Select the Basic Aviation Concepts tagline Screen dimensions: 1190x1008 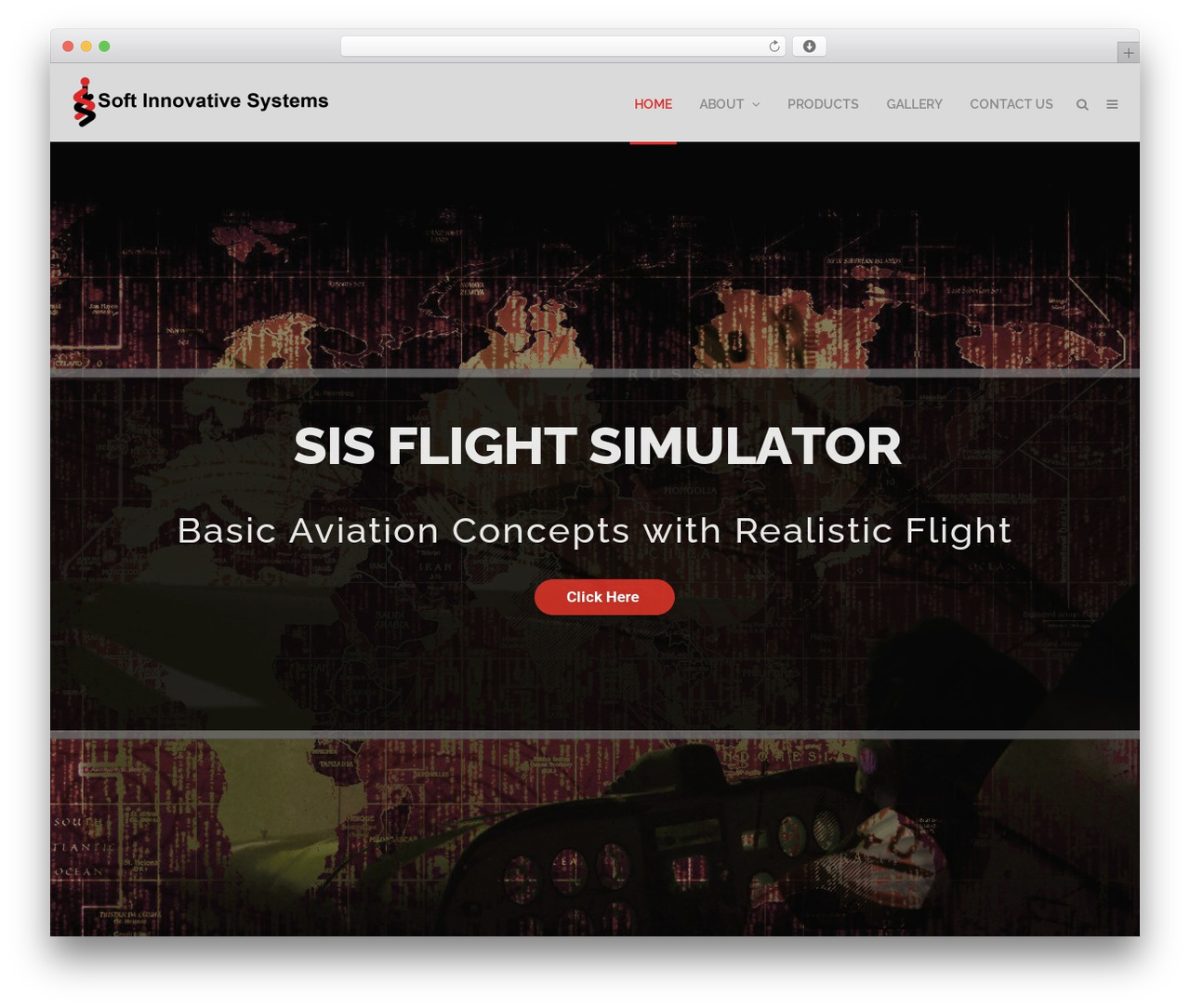point(595,531)
